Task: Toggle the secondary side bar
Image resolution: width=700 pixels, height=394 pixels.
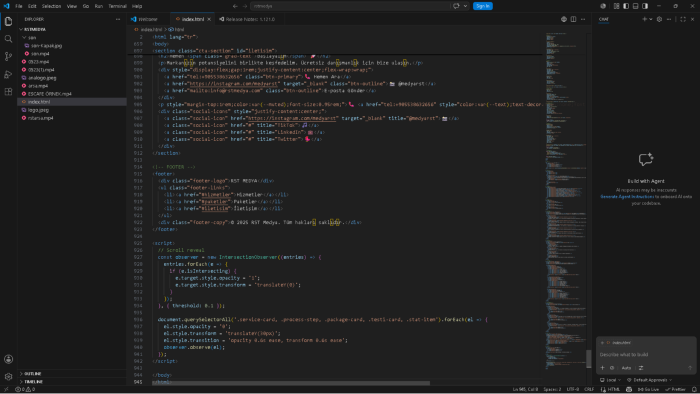Action: (645, 6)
